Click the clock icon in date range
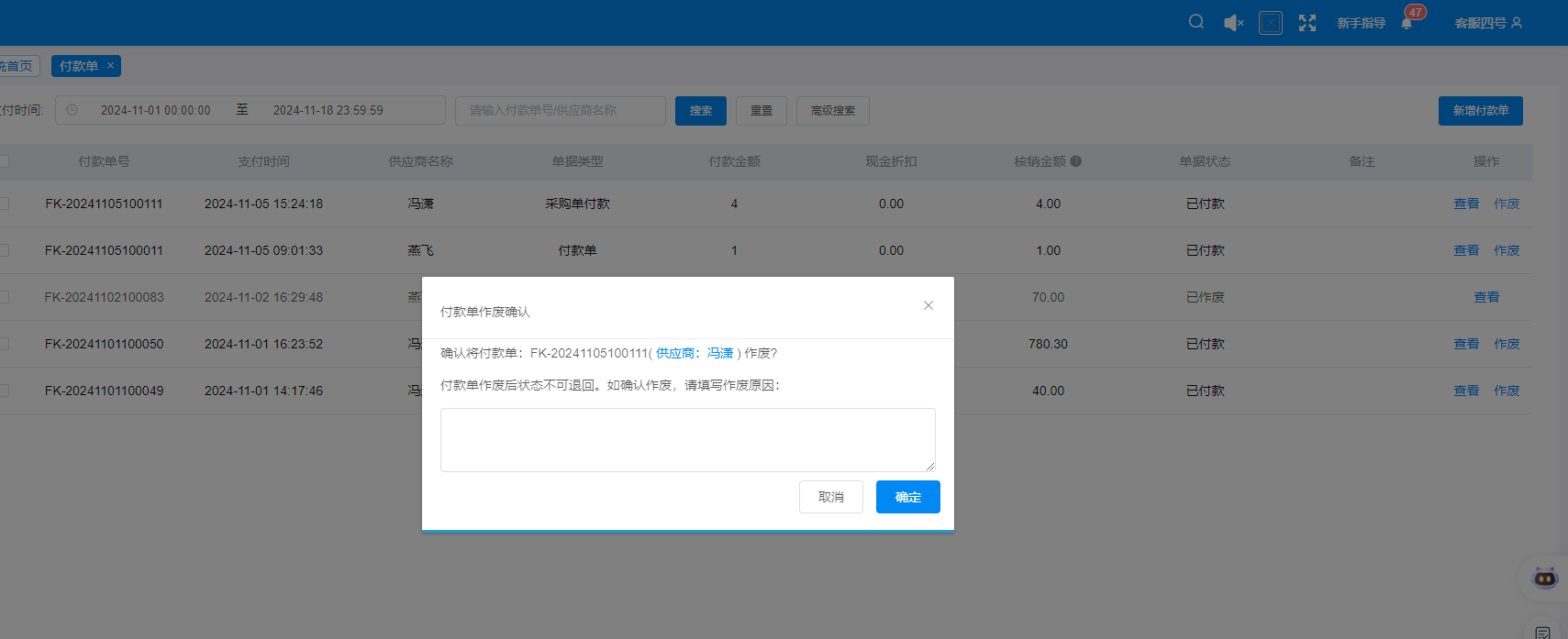Image resolution: width=1568 pixels, height=639 pixels. (72, 110)
